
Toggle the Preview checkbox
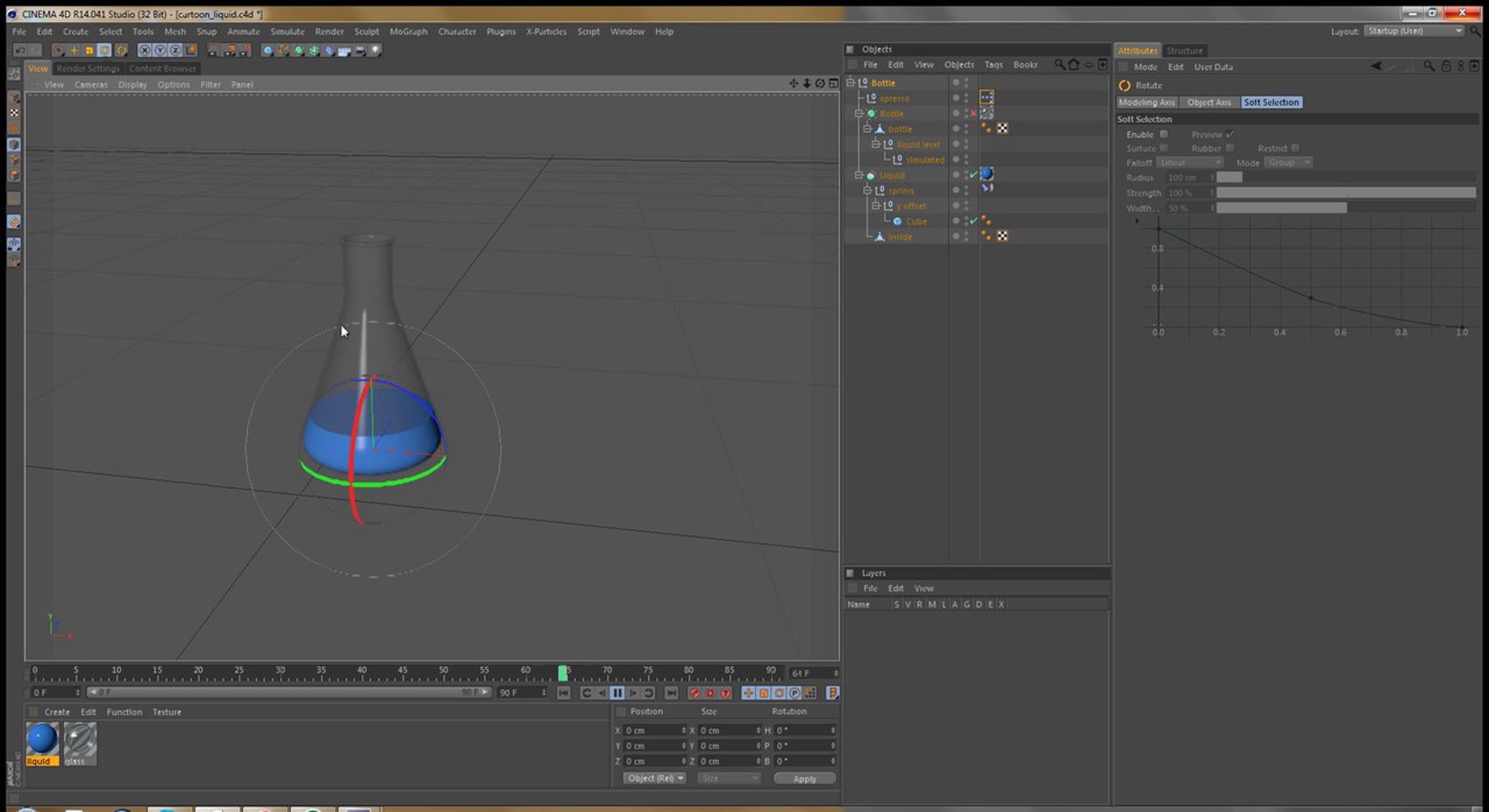[x=1230, y=134]
